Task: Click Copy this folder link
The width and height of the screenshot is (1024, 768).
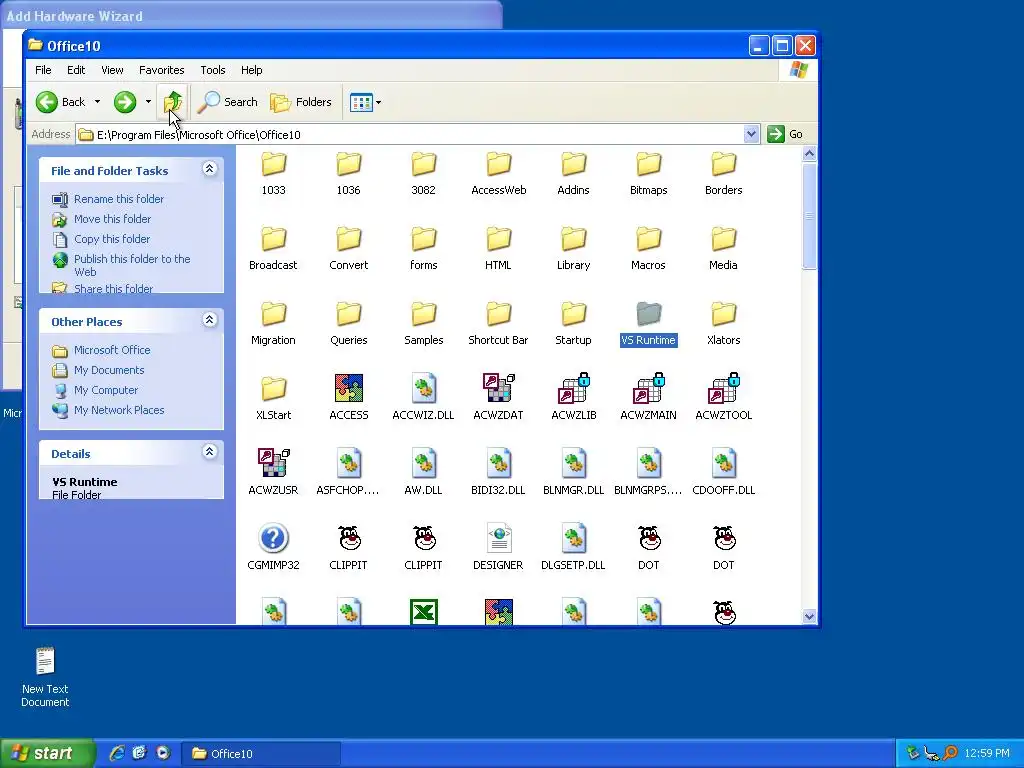Action: 112,239
